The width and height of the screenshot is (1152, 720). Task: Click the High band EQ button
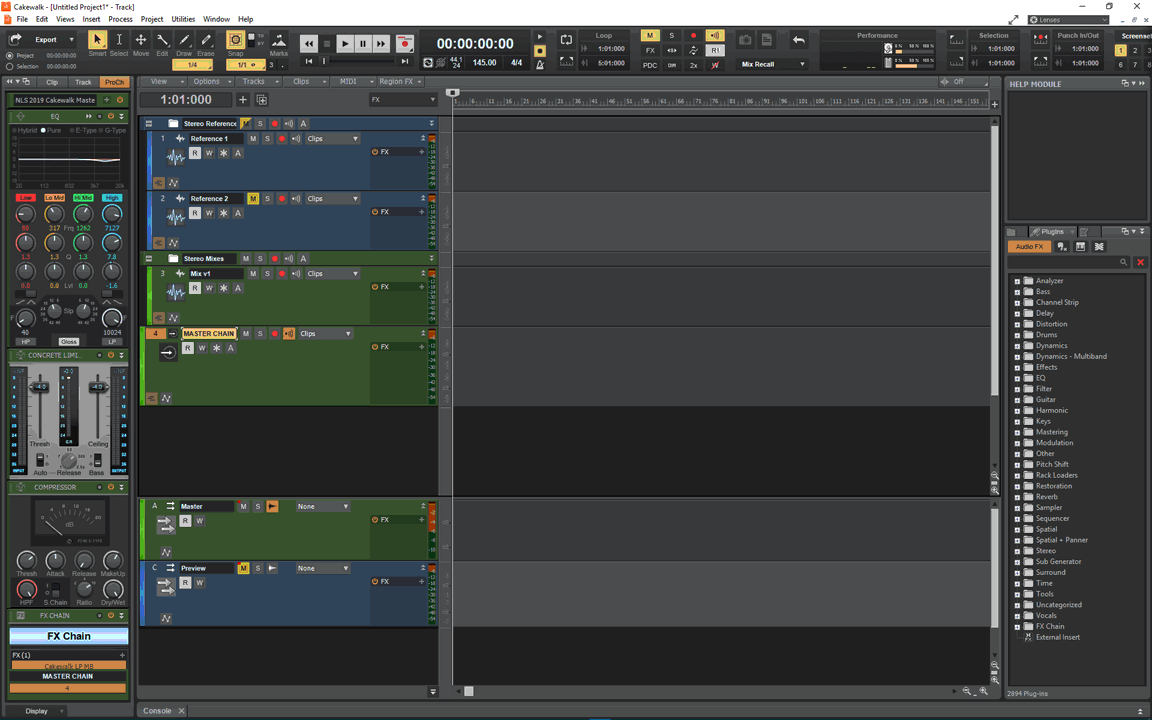click(112, 198)
